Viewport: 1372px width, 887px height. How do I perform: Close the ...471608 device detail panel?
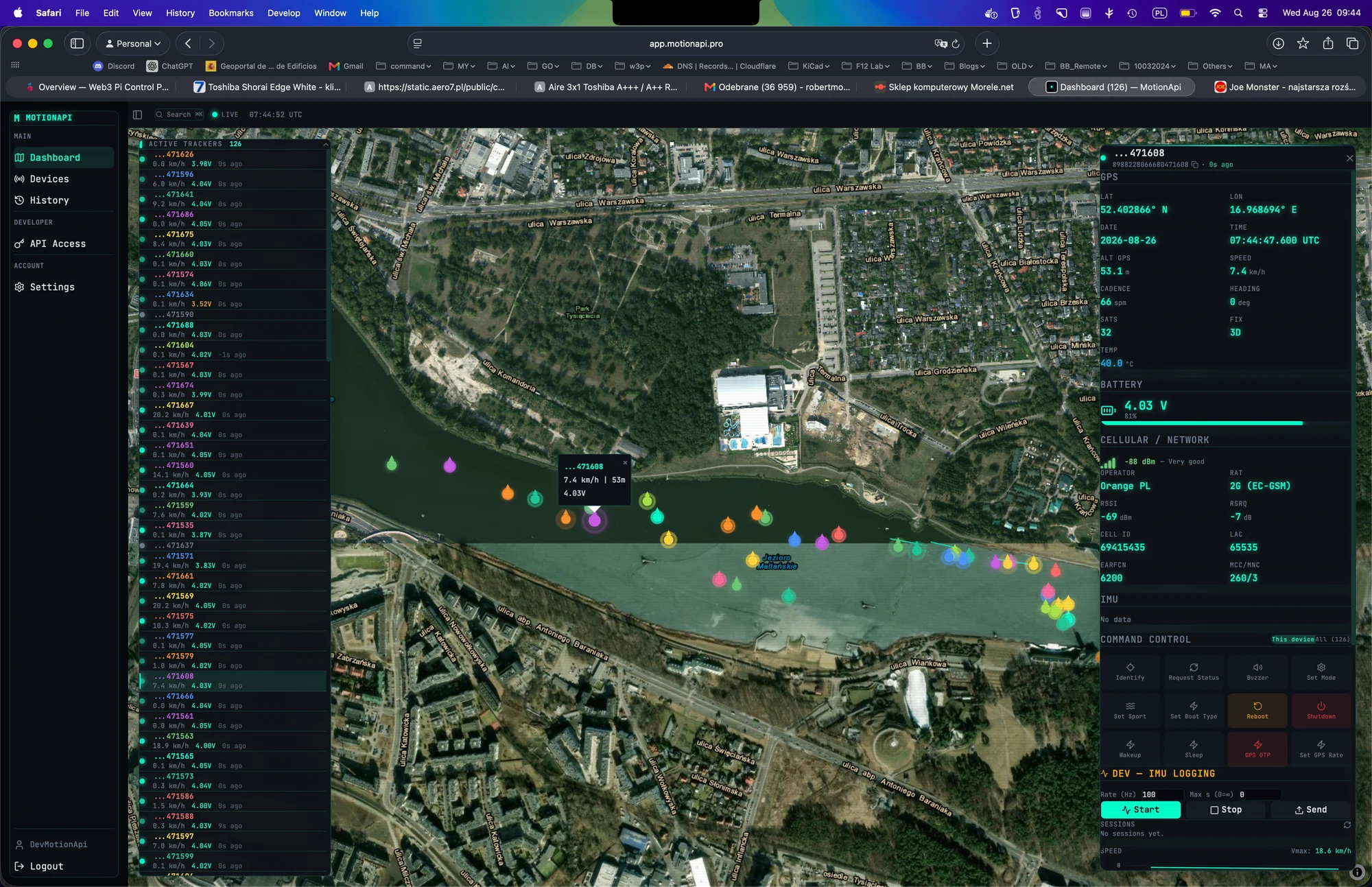[x=1349, y=158]
